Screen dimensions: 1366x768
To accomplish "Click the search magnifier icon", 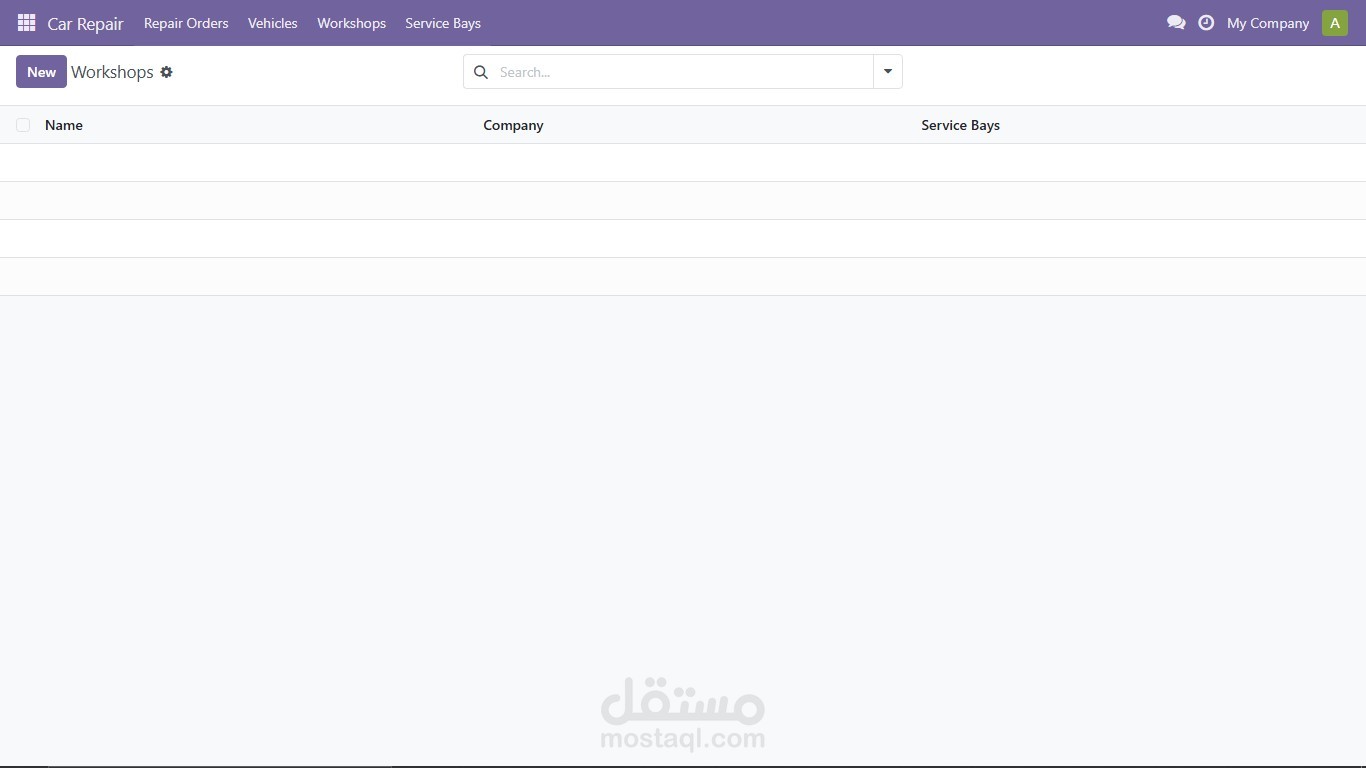I will (x=481, y=72).
